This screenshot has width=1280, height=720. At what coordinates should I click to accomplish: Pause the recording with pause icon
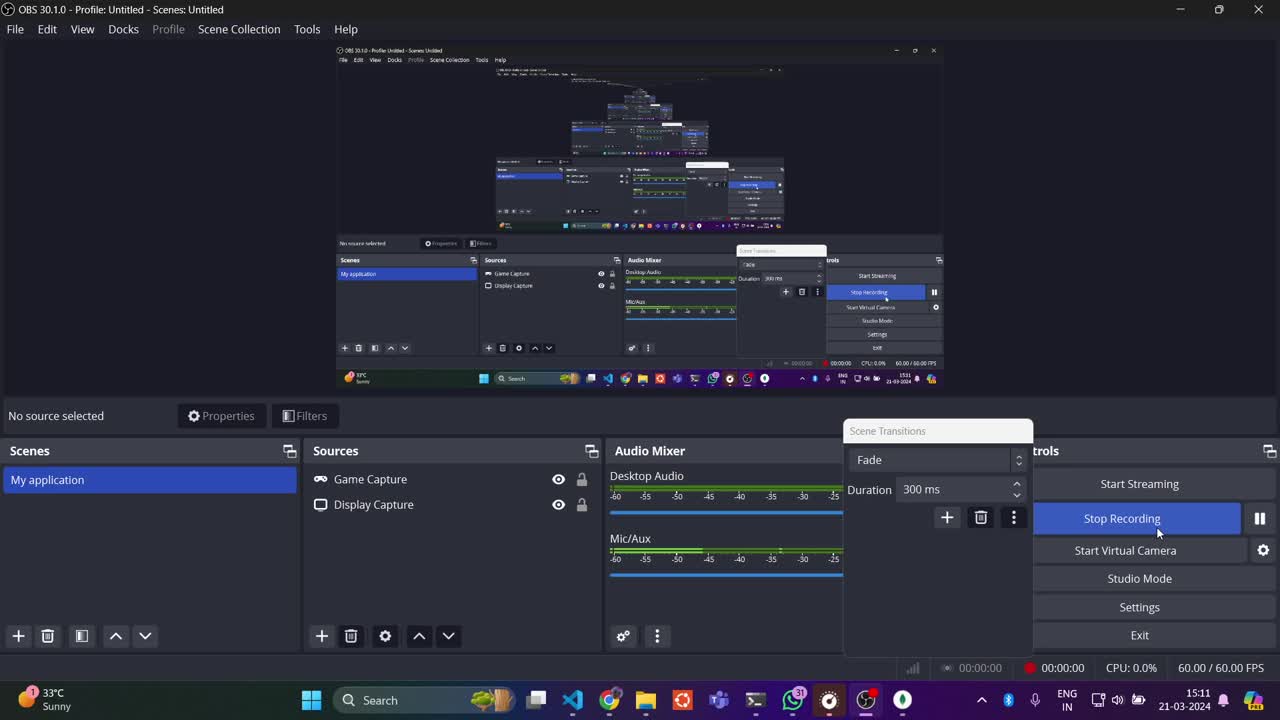1259,518
